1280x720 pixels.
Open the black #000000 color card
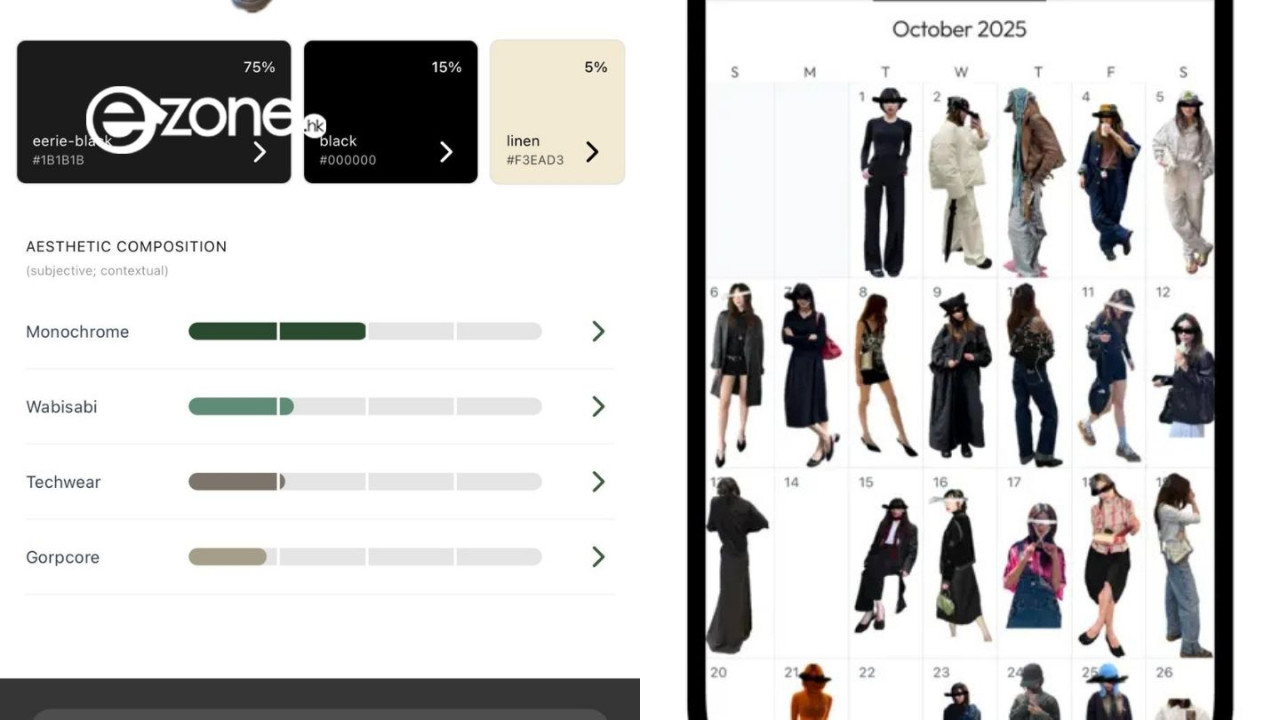pyautogui.click(x=391, y=112)
